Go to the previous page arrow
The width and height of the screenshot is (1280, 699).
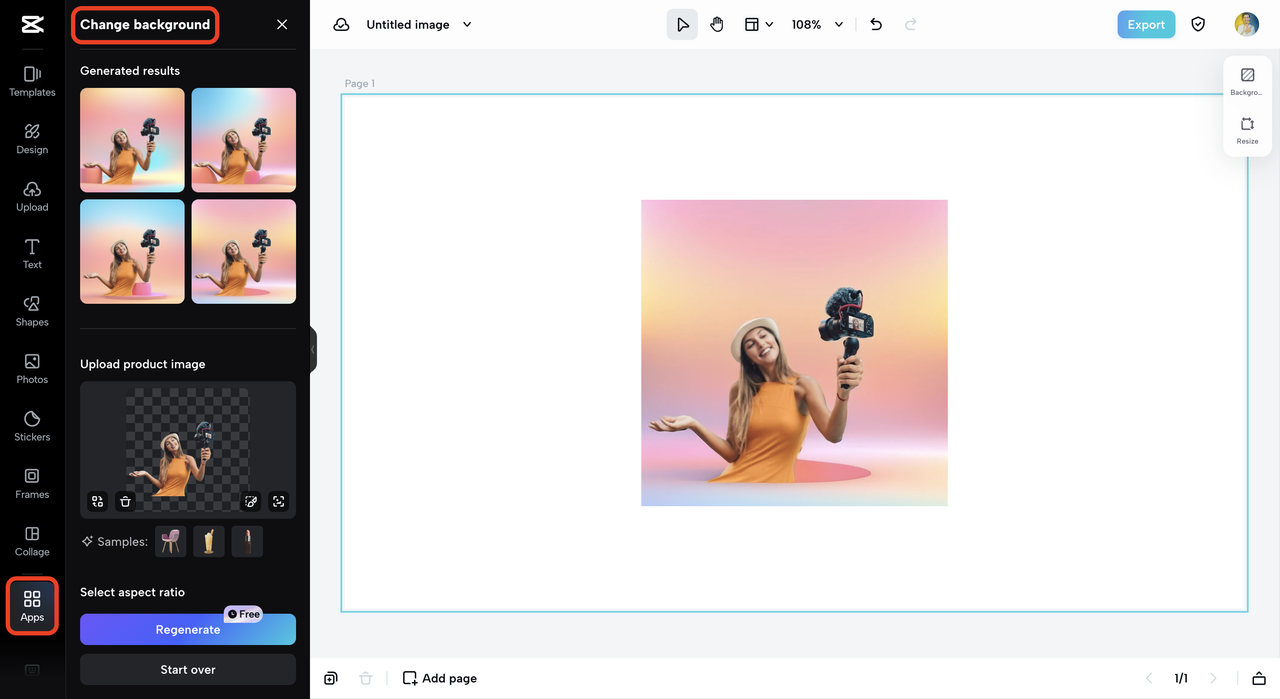pyautogui.click(x=1149, y=678)
